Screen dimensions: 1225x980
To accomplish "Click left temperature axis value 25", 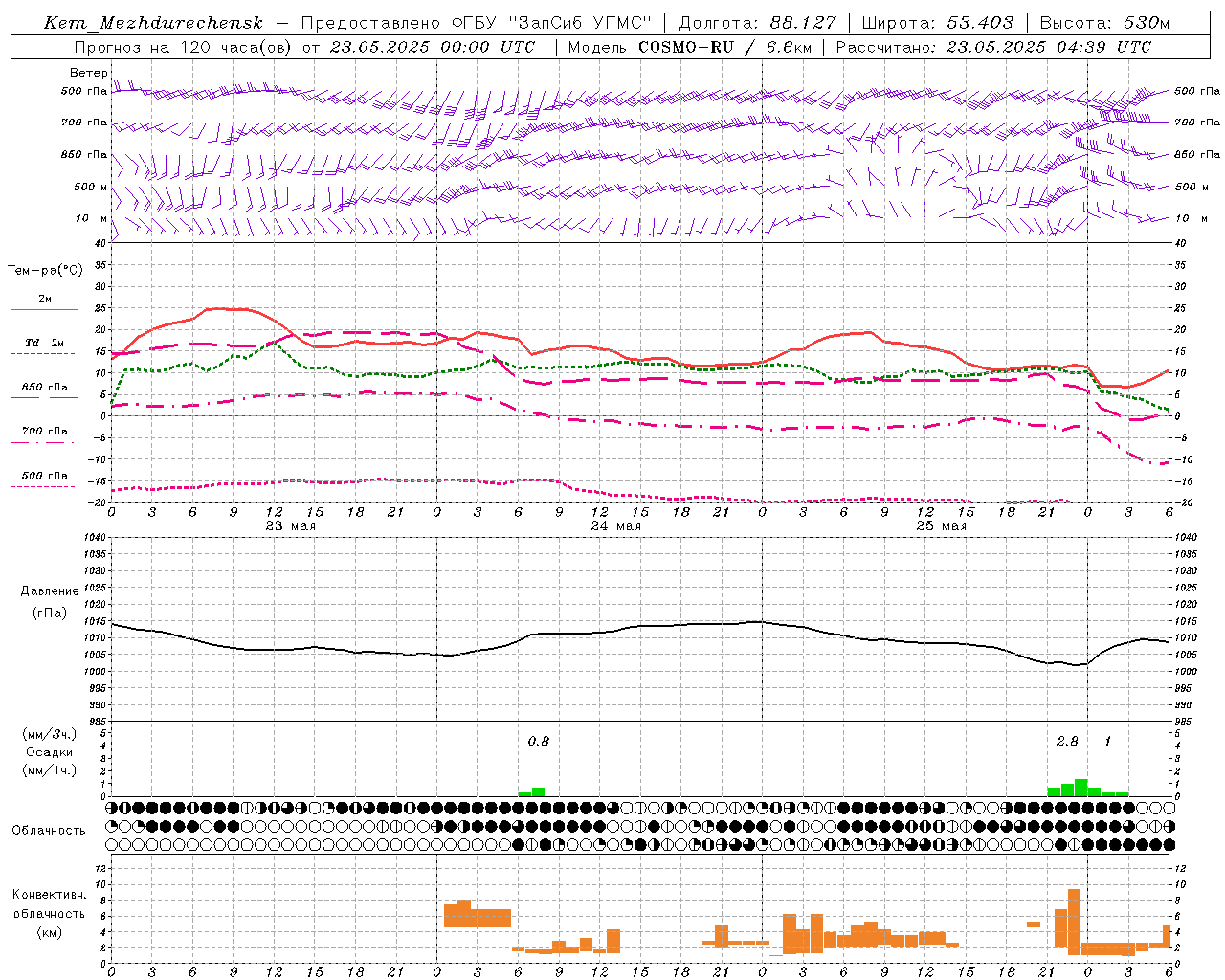I will [x=100, y=308].
